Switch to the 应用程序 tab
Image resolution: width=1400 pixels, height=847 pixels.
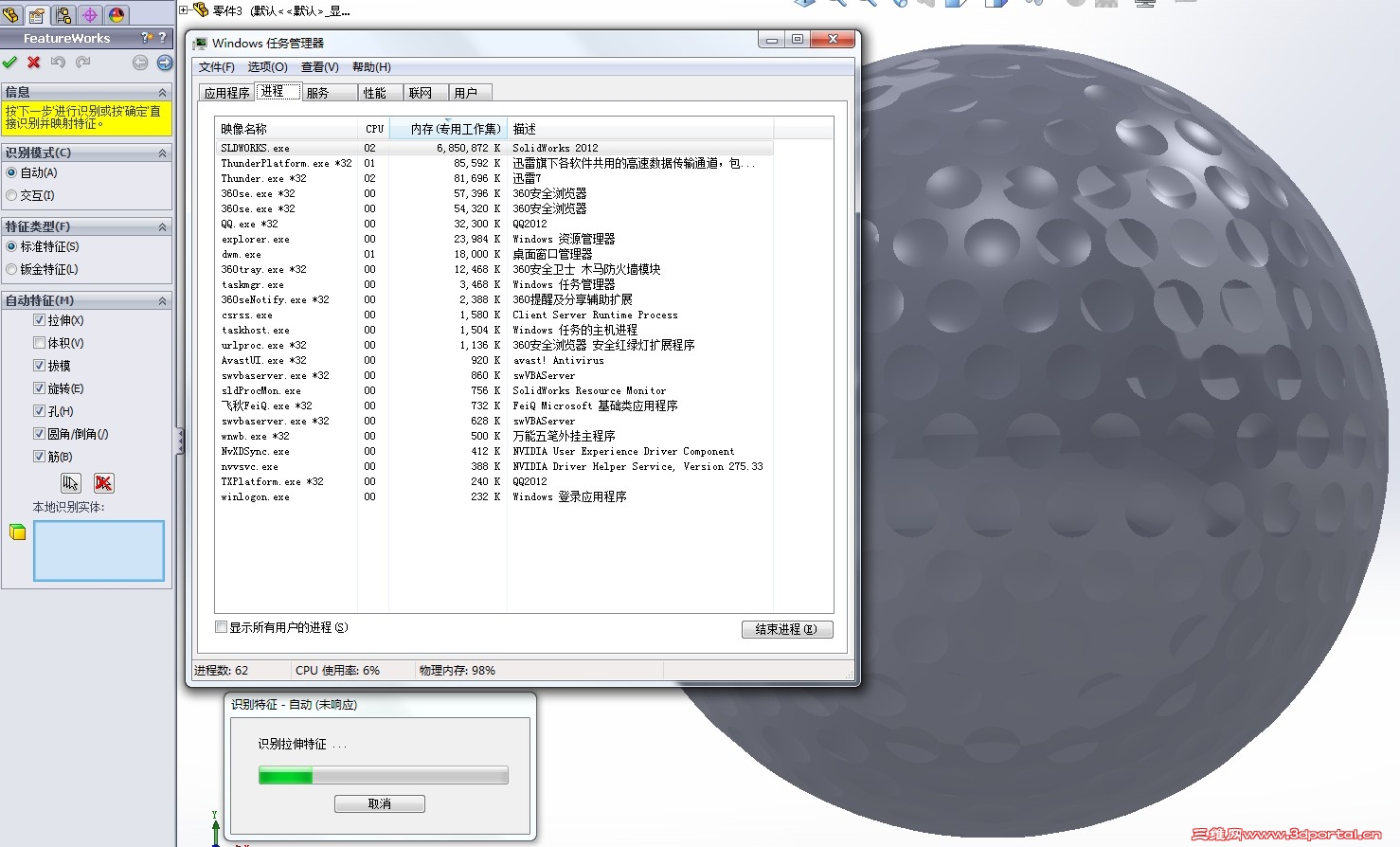[227, 93]
